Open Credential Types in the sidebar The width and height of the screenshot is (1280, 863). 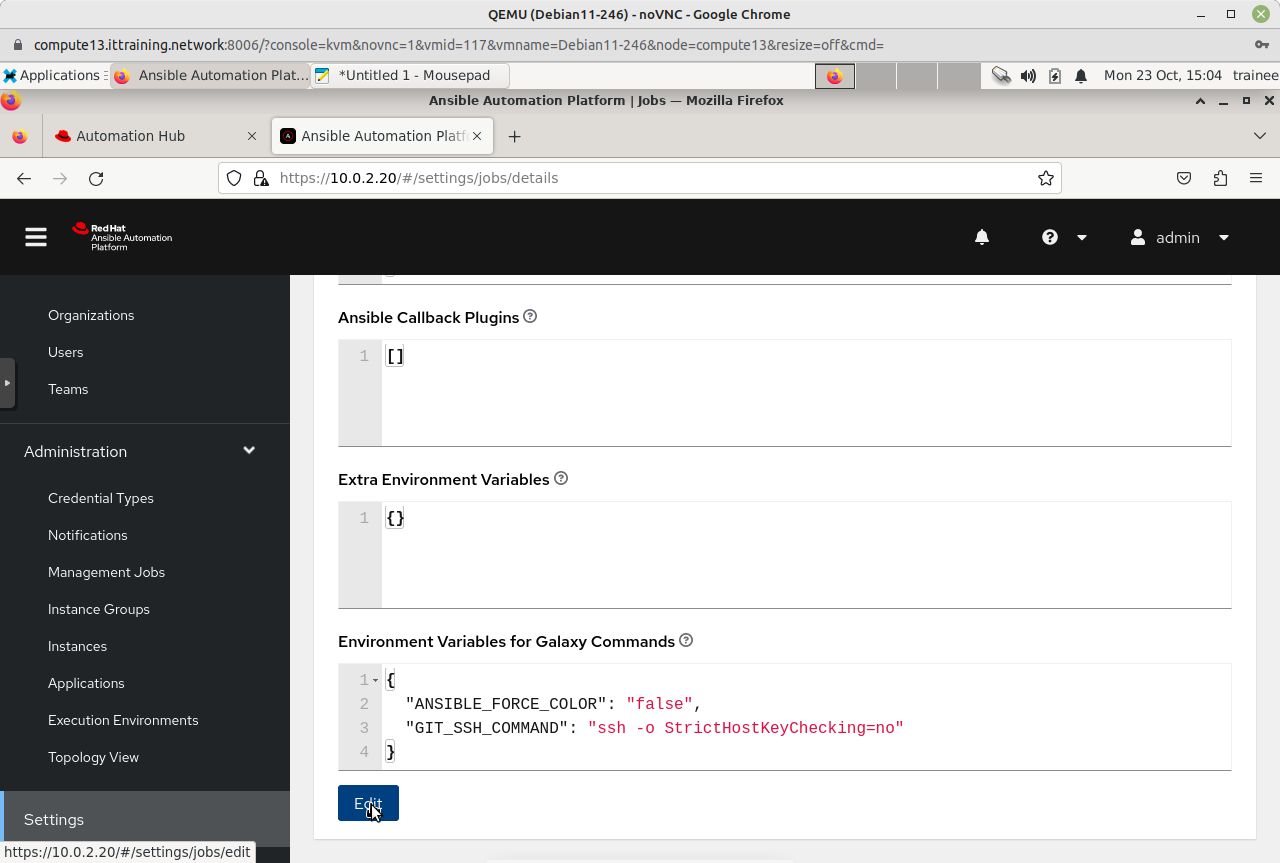[101, 498]
